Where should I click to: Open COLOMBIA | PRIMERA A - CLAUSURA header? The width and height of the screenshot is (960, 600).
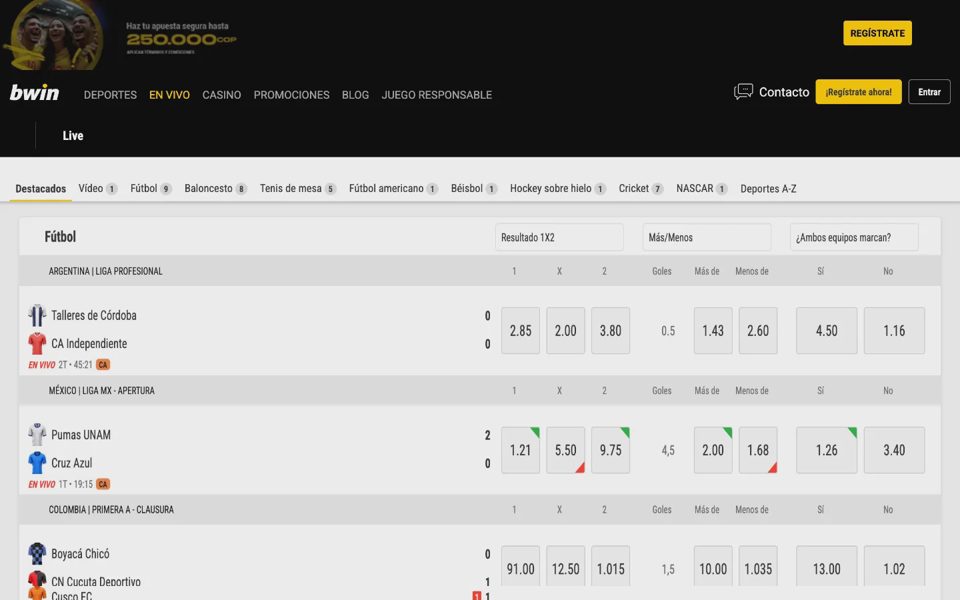[111, 509]
